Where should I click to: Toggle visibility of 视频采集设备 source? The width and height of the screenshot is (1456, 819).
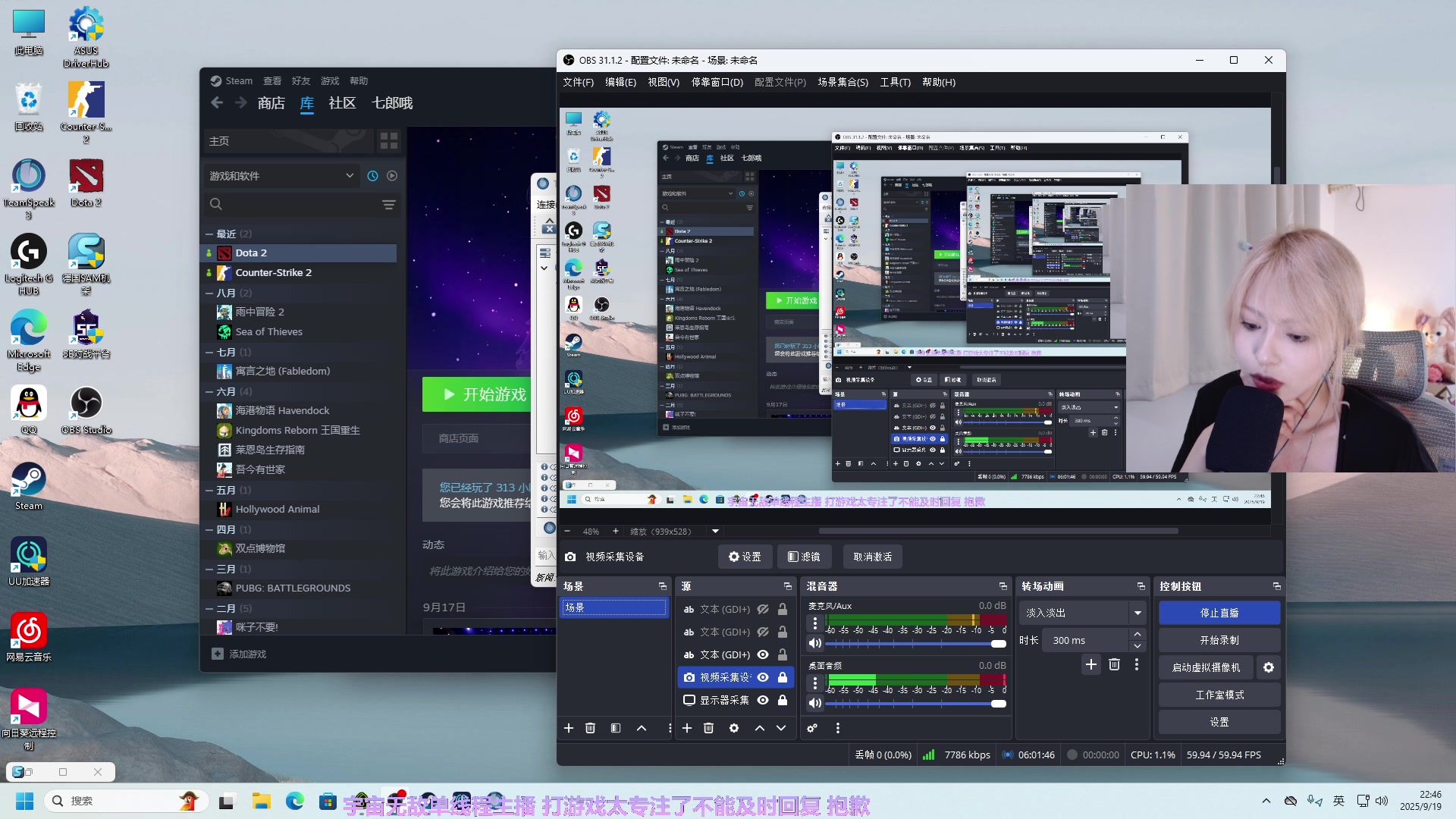tap(764, 677)
